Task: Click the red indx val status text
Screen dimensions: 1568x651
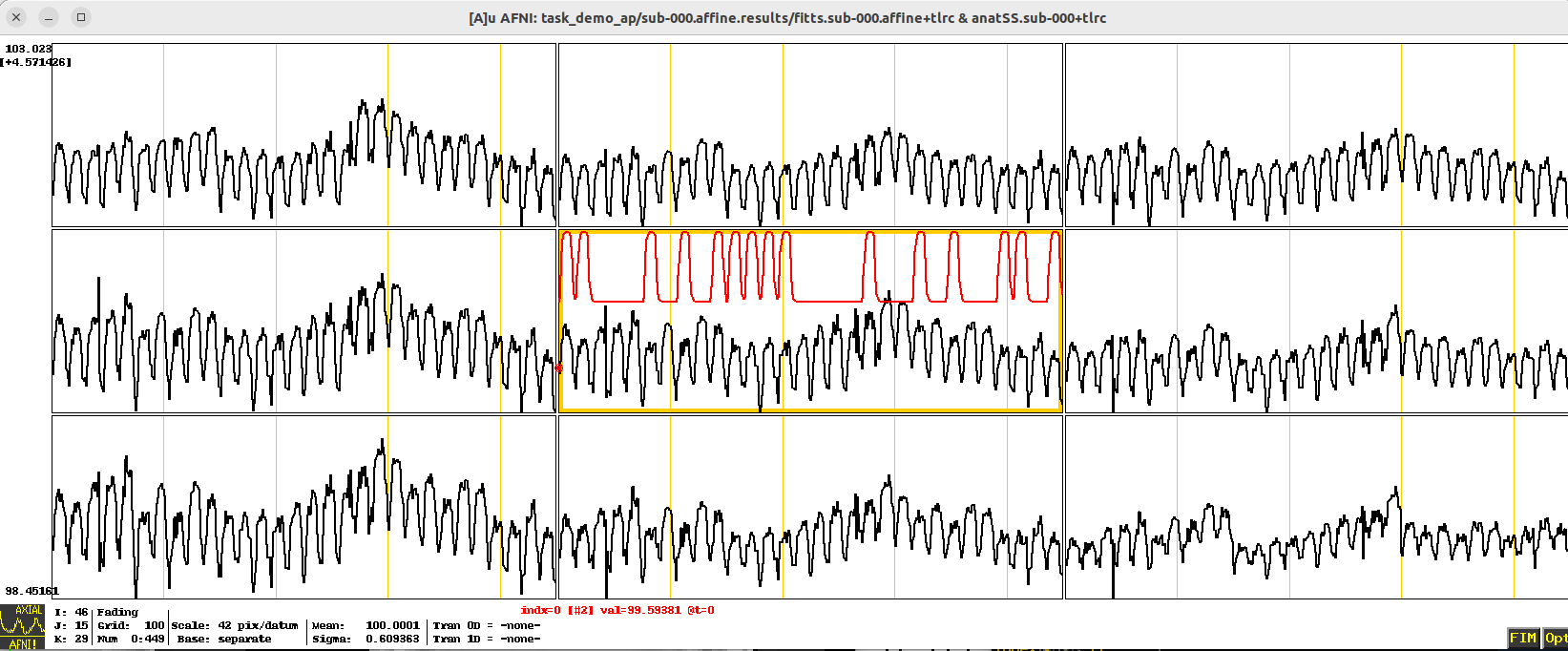Action: tap(617, 610)
